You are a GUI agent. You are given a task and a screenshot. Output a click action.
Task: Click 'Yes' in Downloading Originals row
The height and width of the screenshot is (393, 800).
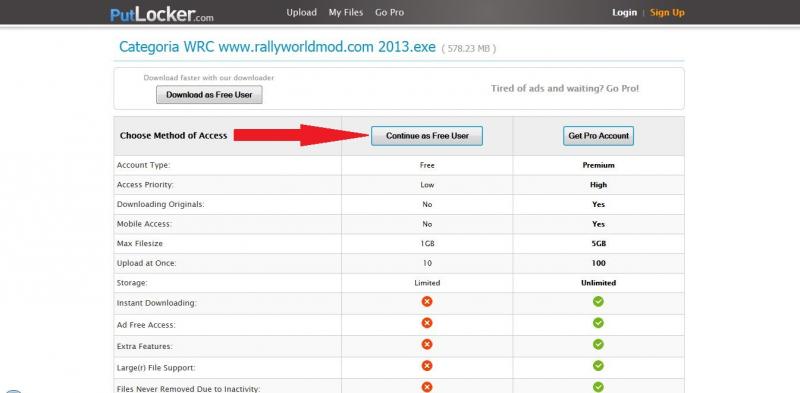598,204
